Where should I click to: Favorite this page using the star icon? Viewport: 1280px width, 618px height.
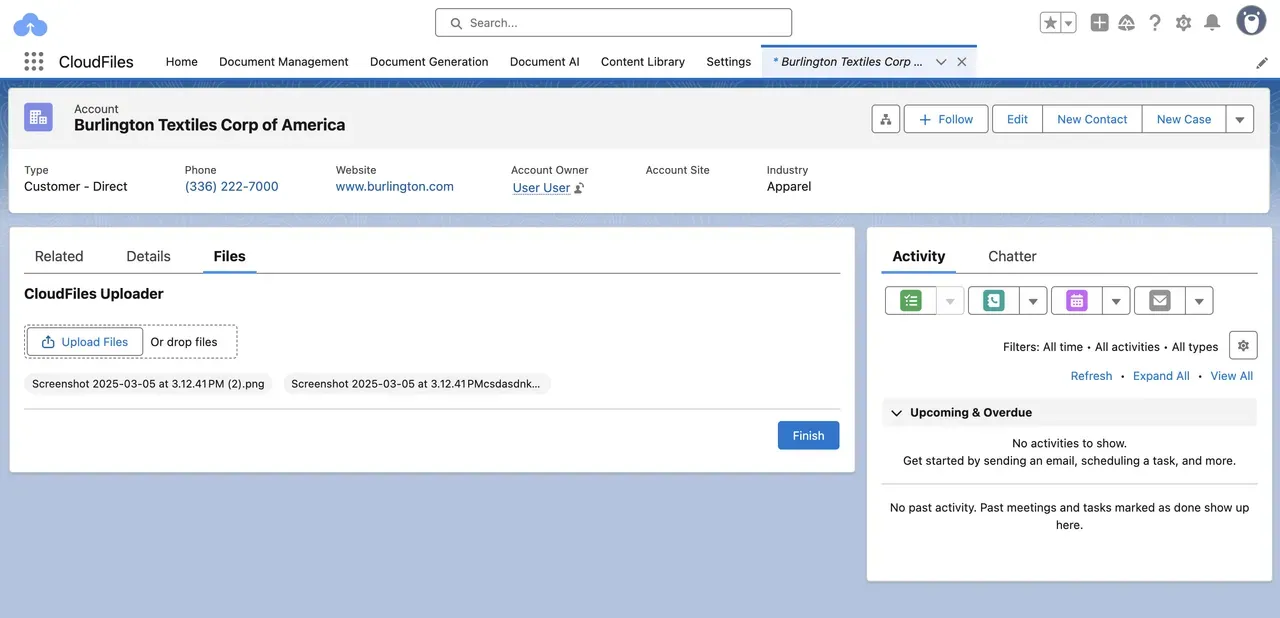click(1051, 21)
